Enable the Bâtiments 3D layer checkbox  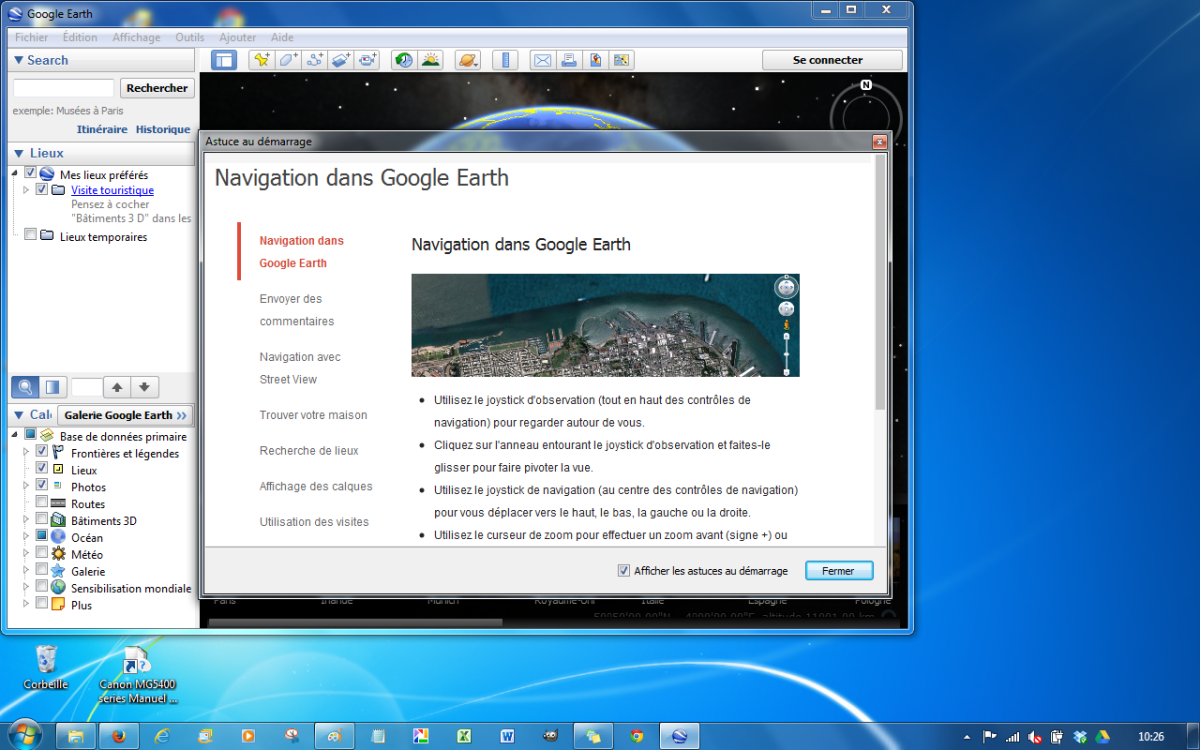(42, 519)
